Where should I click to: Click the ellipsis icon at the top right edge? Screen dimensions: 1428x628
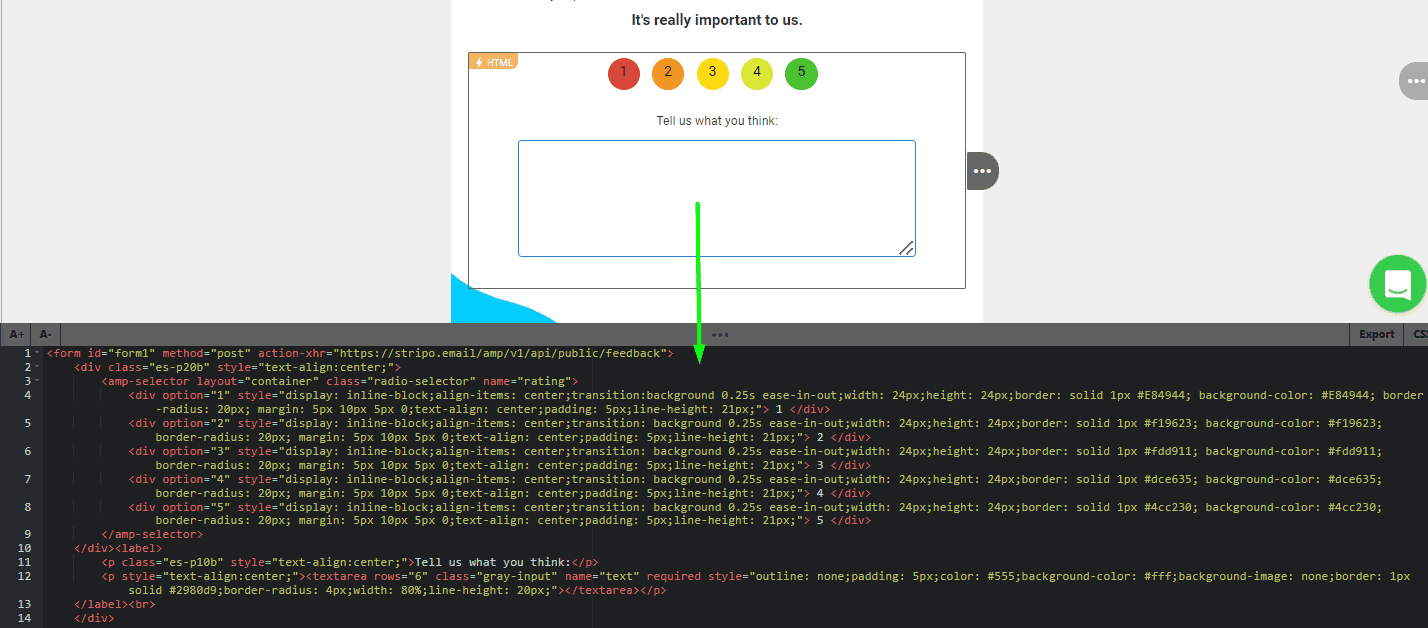point(1415,81)
